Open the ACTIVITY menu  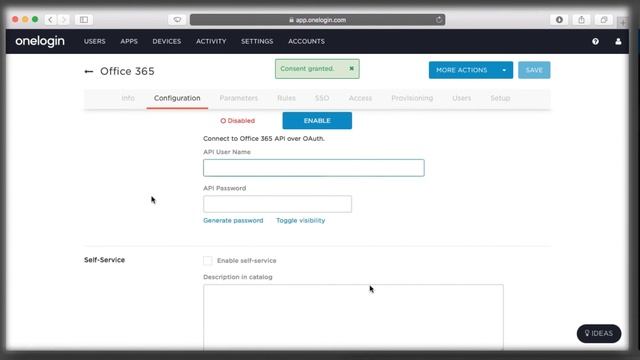211,41
